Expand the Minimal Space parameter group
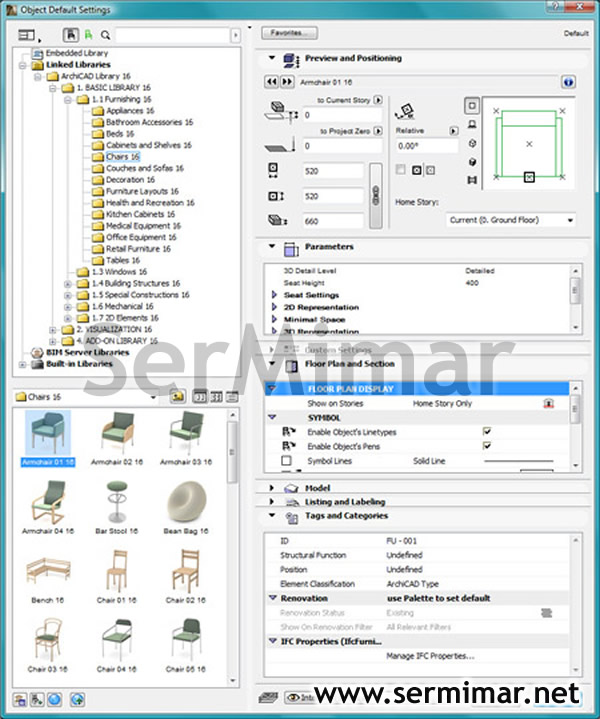Screen dimensions: 600x719 [x=274, y=319]
